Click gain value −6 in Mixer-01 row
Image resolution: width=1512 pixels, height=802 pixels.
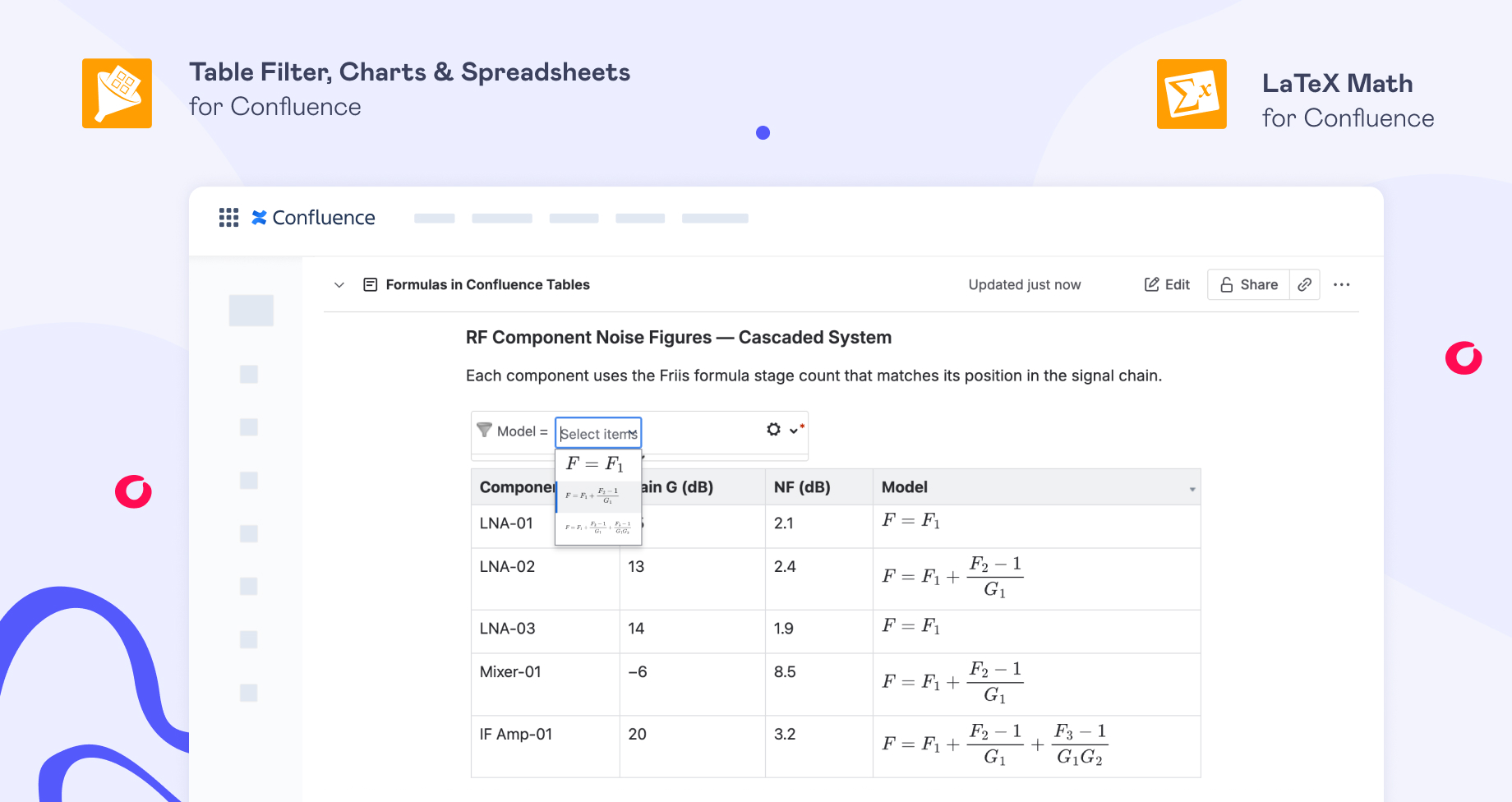pyautogui.click(x=638, y=672)
